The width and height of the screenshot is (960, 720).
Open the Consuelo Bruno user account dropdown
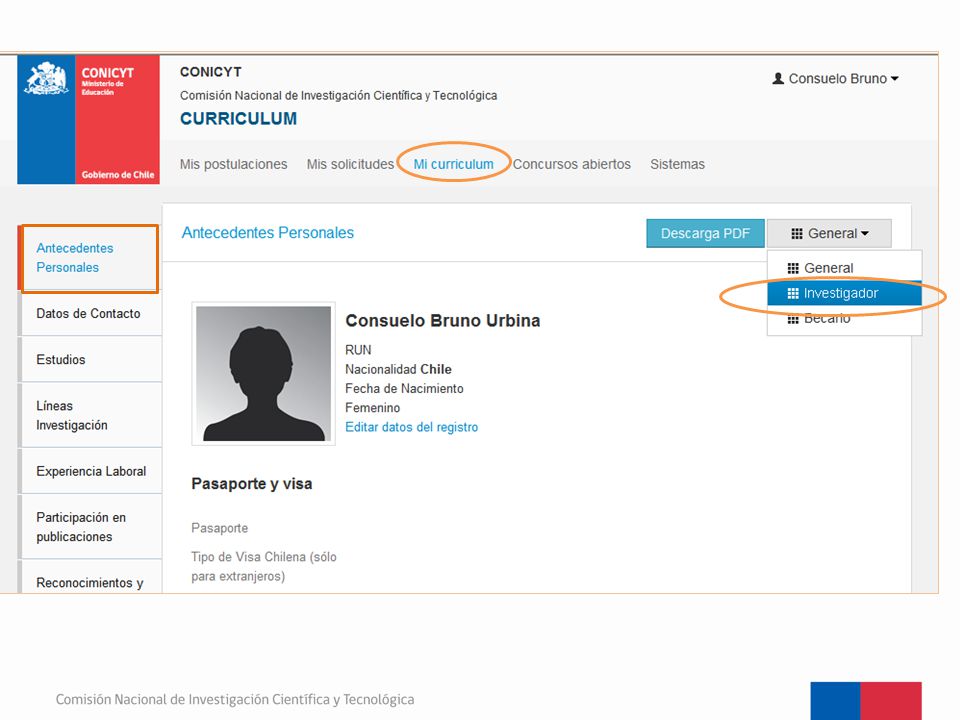[836, 78]
